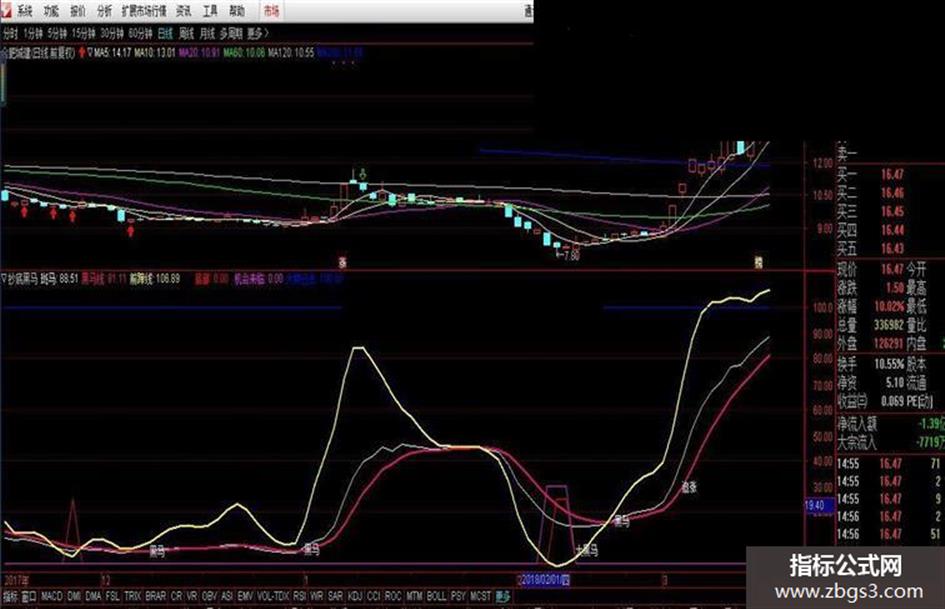Select the CCI indicator tab
Viewport: 945px width, 609px height.
374,596
